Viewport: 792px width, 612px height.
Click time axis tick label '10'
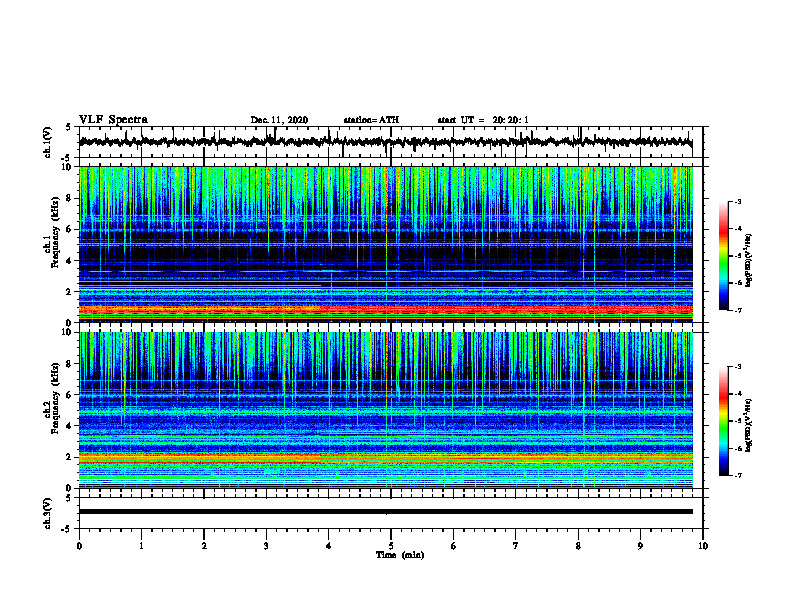[703, 546]
